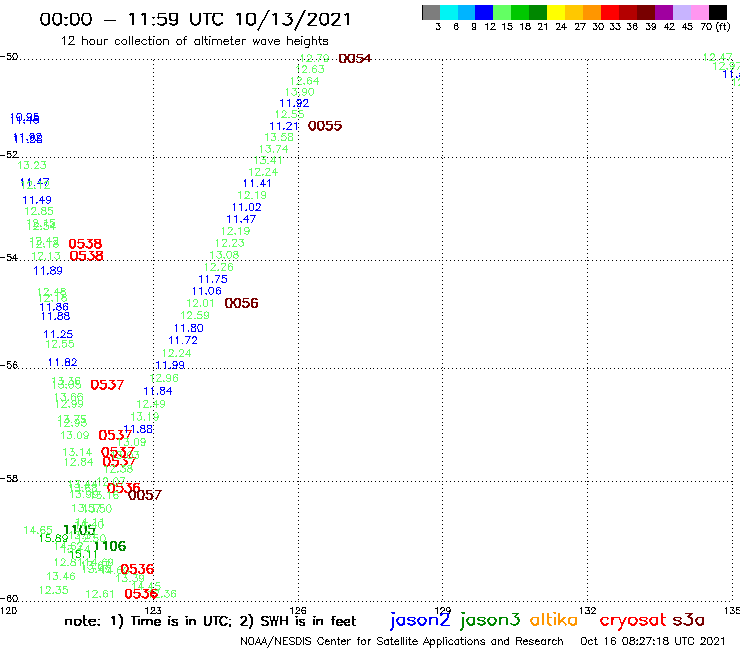The height and width of the screenshot is (650, 740).
Task: Click wave height value '11.75'
Action: (213, 279)
